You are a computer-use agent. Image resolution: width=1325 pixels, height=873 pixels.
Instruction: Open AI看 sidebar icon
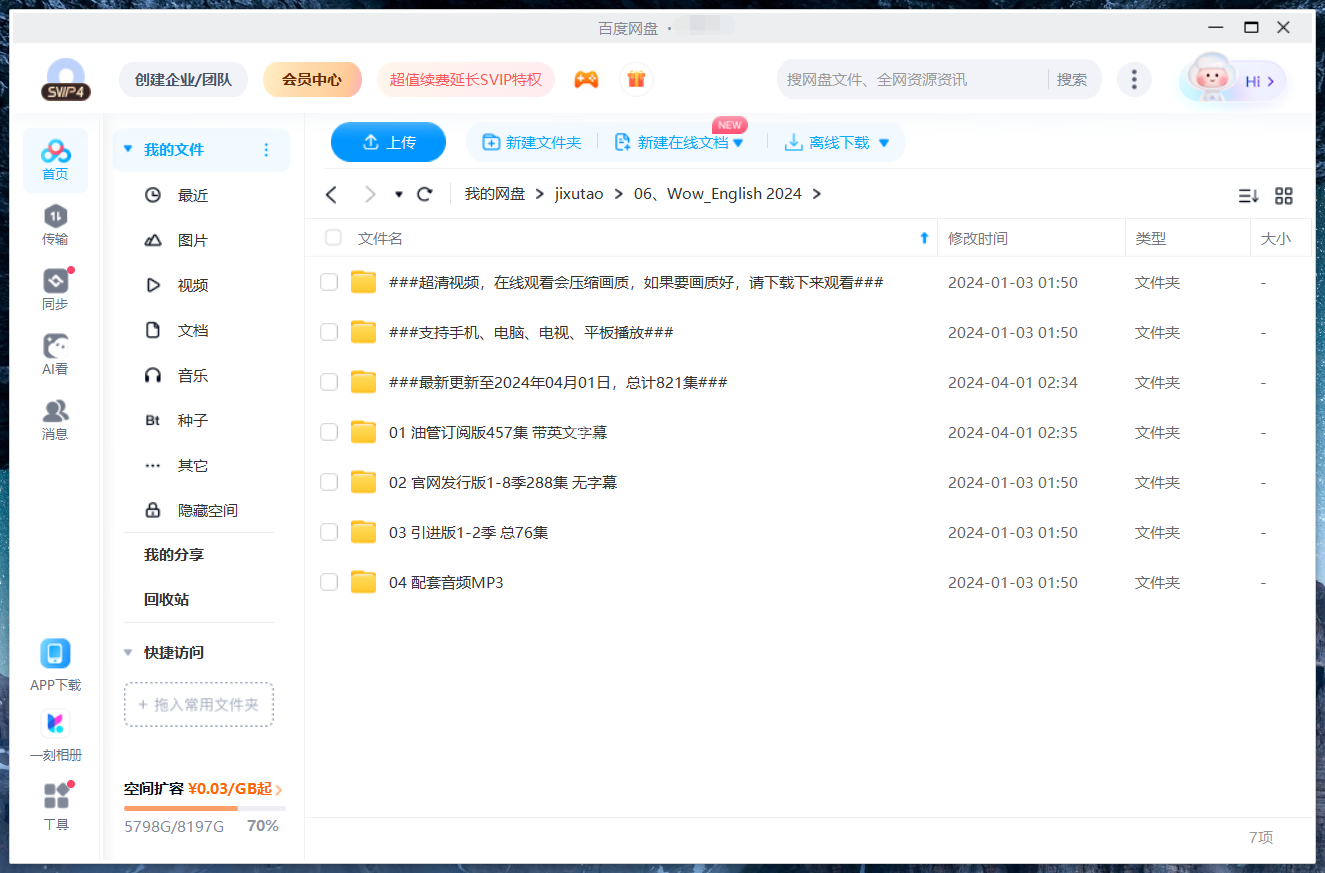[55, 355]
